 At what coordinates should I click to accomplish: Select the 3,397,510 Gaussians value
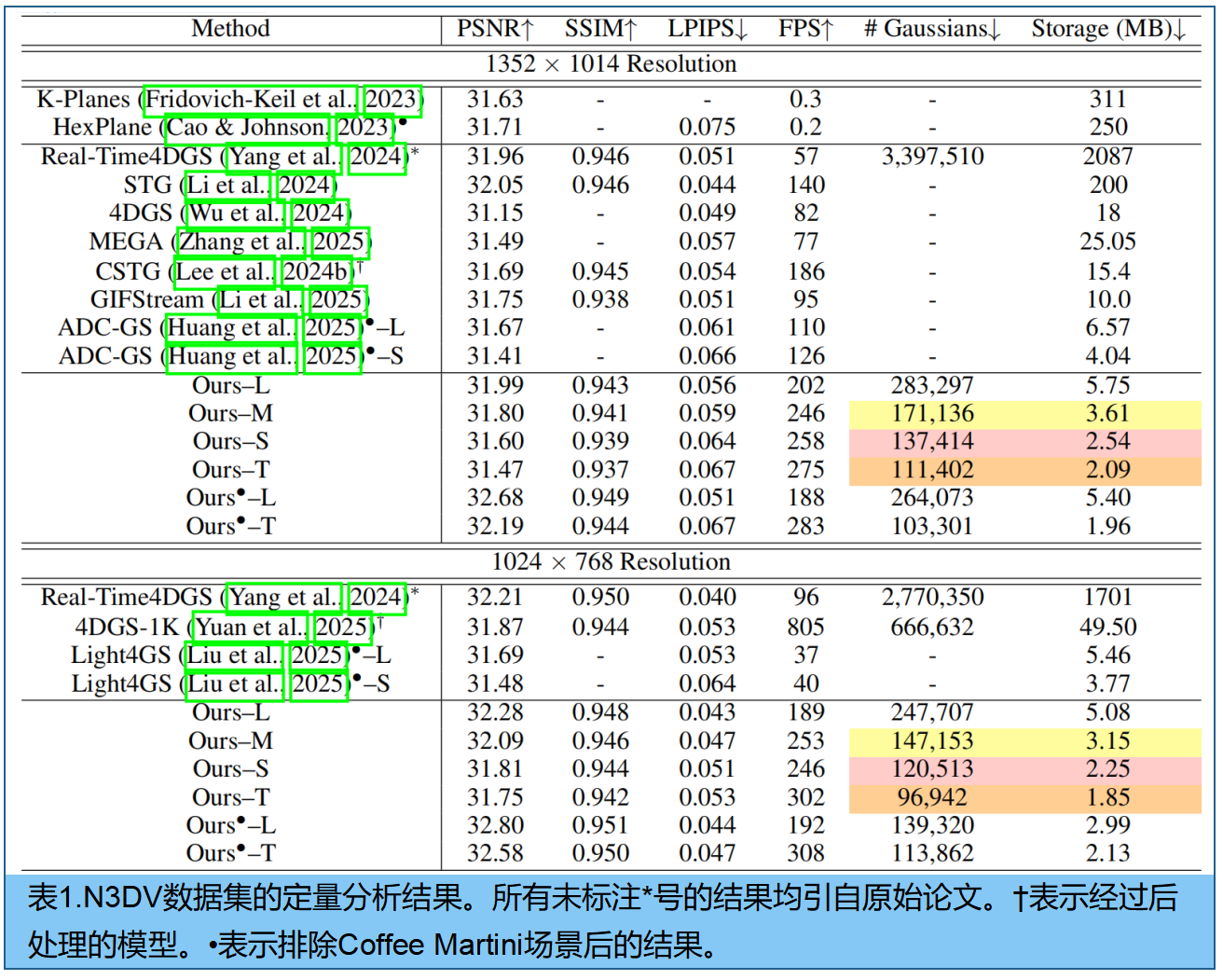click(x=933, y=157)
